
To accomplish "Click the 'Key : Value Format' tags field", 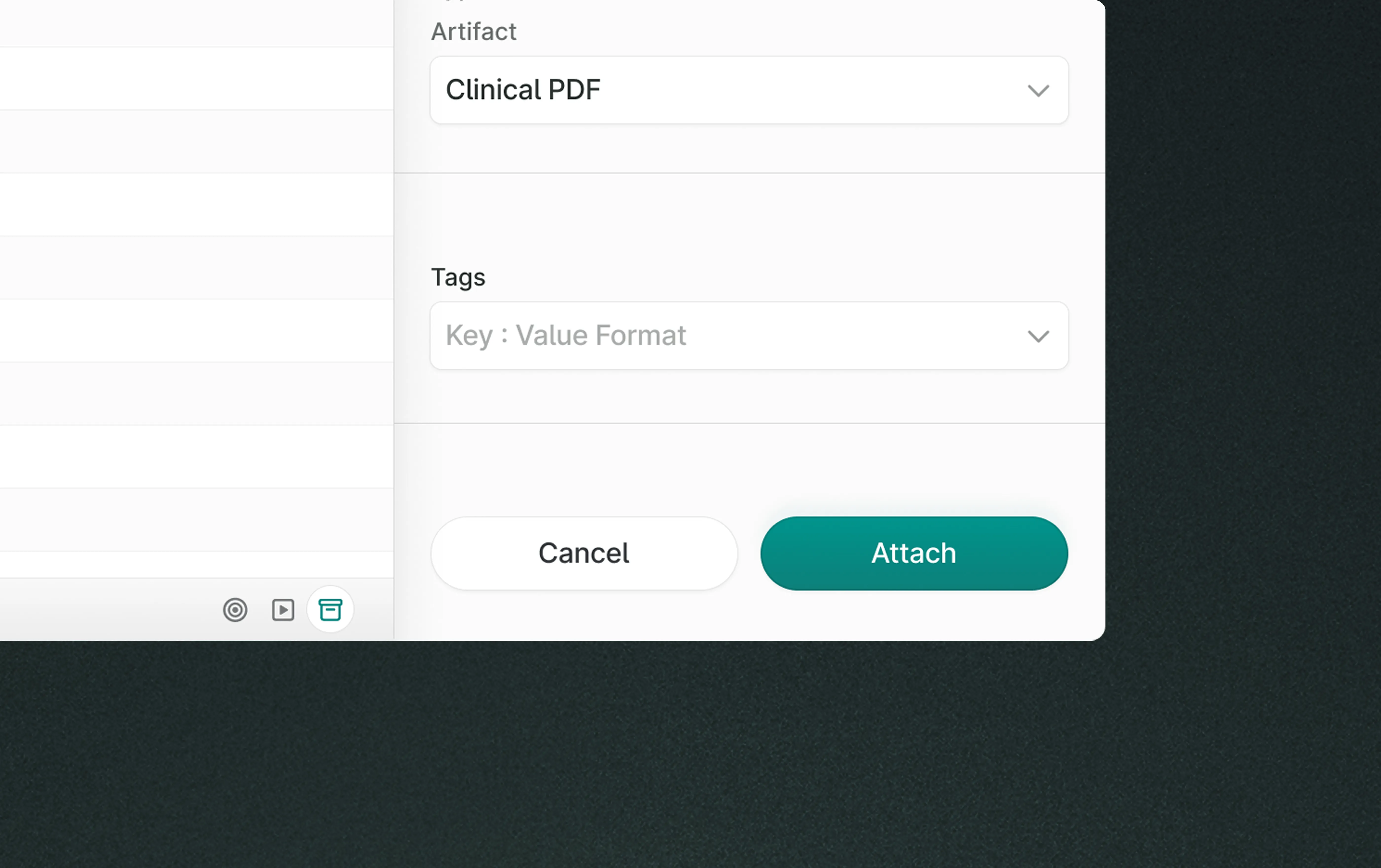I will [717, 335].
